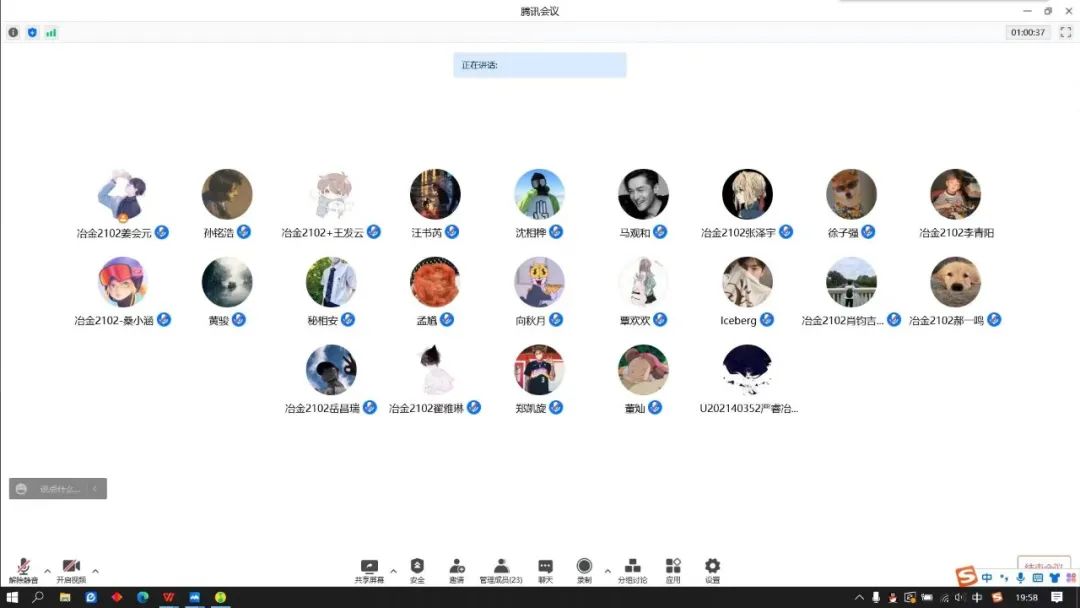Open Windows taskbar search
The height and width of the screenshot is (608, 1080).
38,597
